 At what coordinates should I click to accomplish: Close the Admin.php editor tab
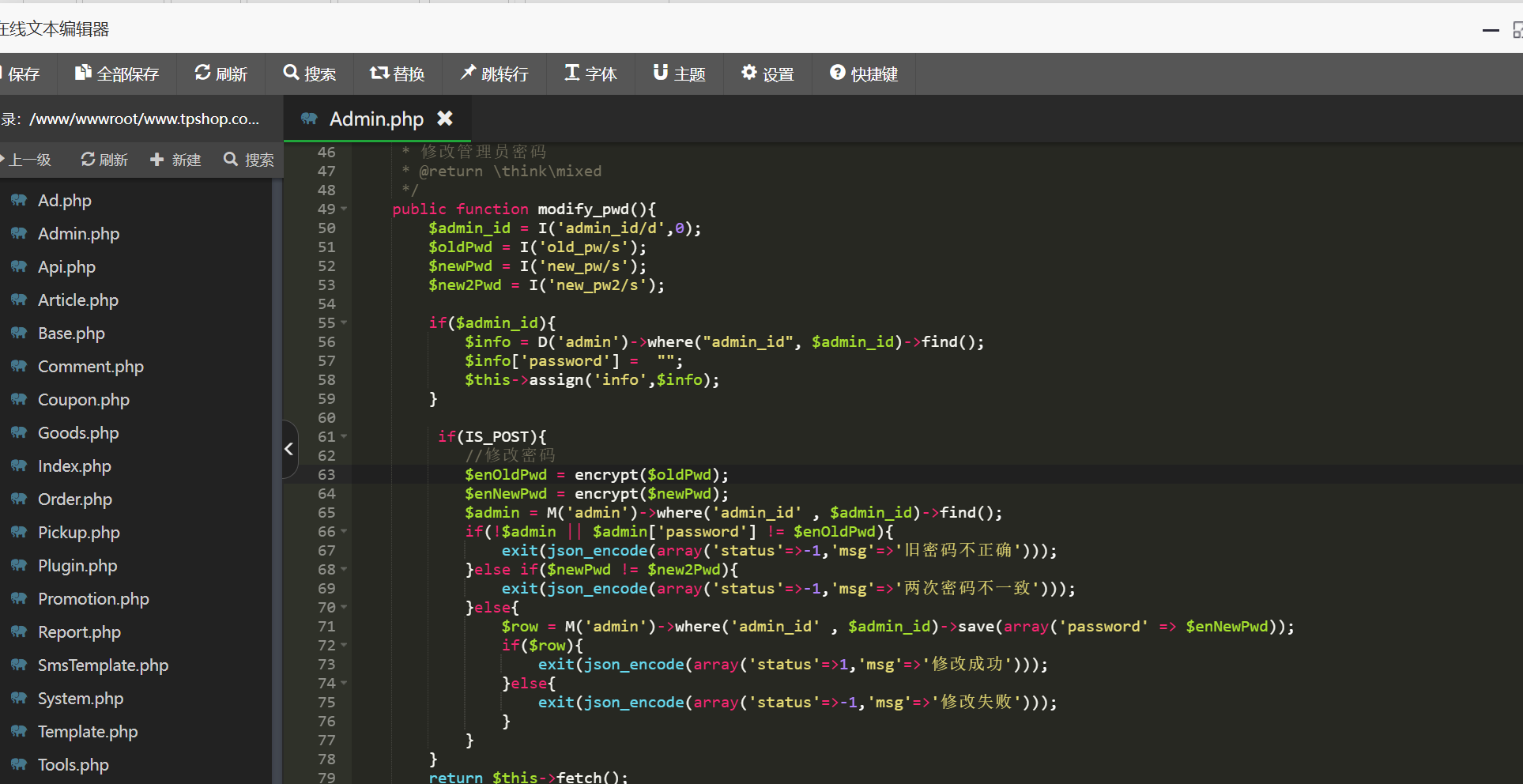(445, 118)
